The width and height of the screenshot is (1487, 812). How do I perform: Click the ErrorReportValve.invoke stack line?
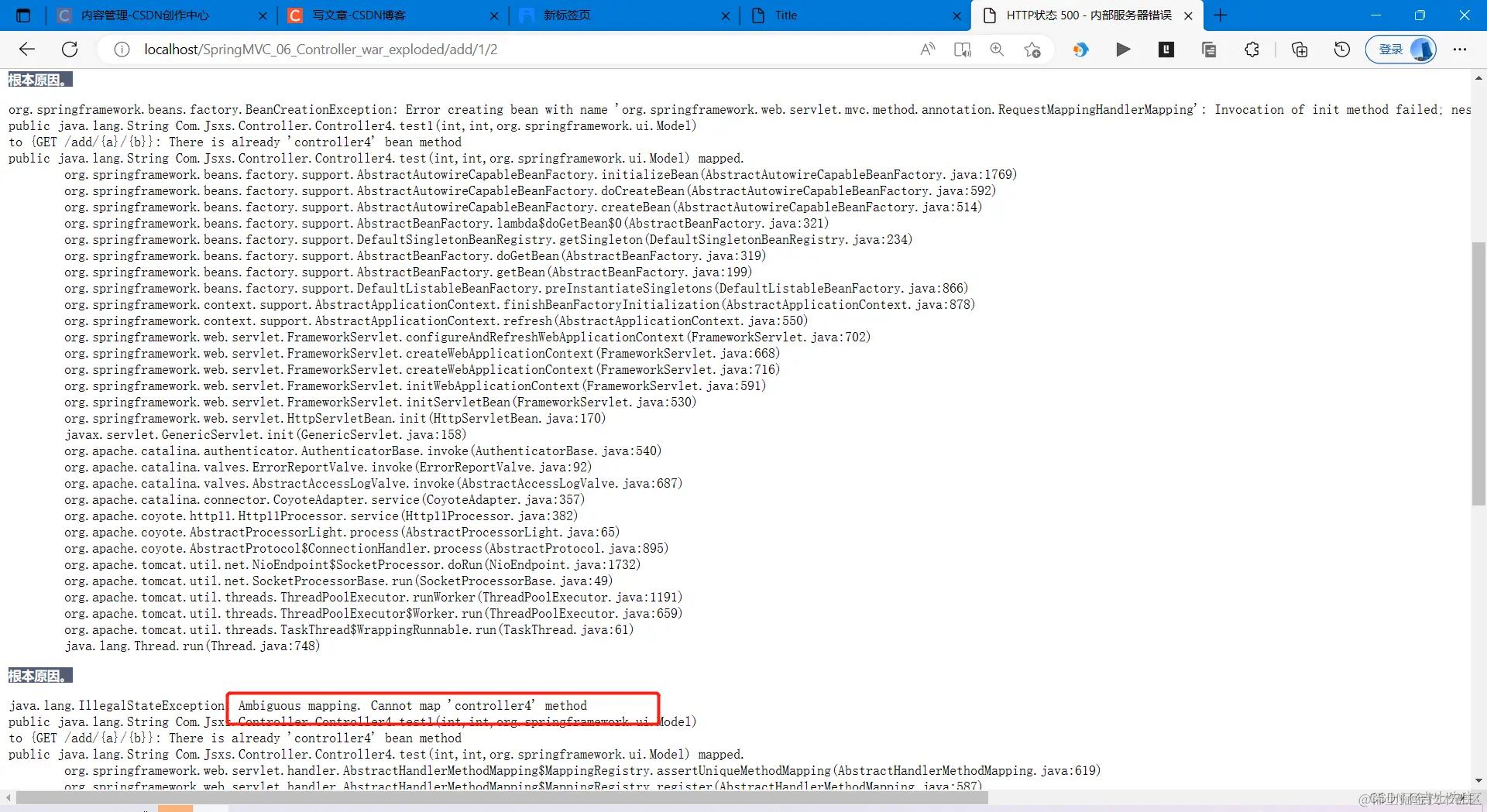pos(328,467)
